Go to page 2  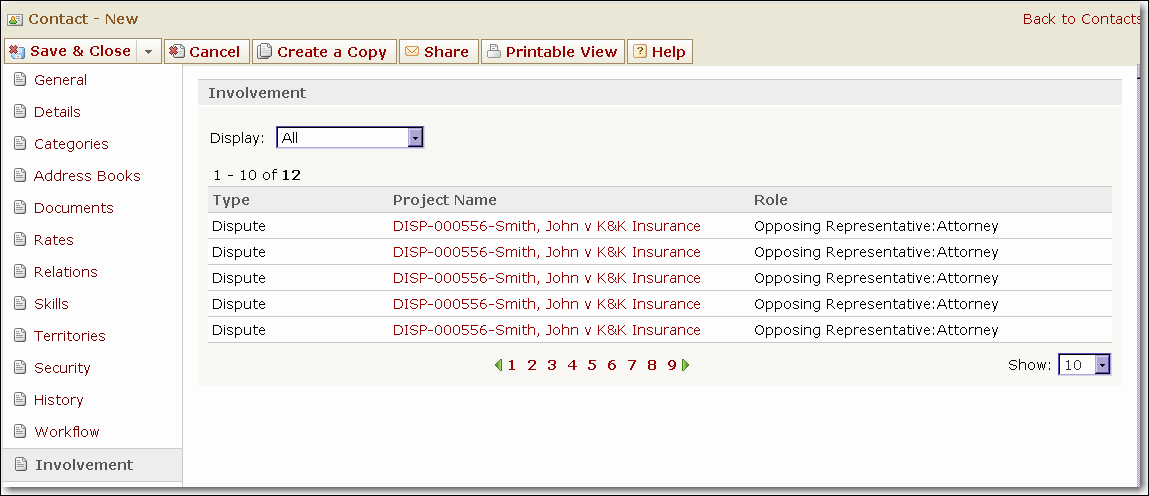(x=532, y=365)
